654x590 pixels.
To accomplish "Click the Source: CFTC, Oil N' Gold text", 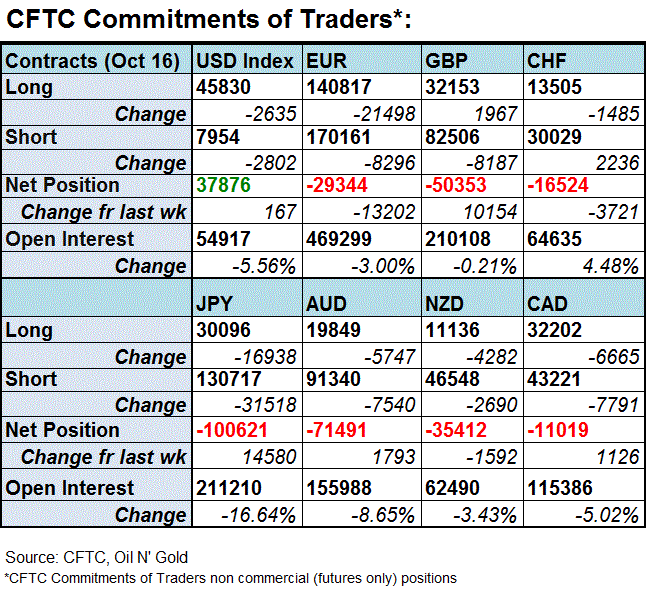I will click(99, 556).
